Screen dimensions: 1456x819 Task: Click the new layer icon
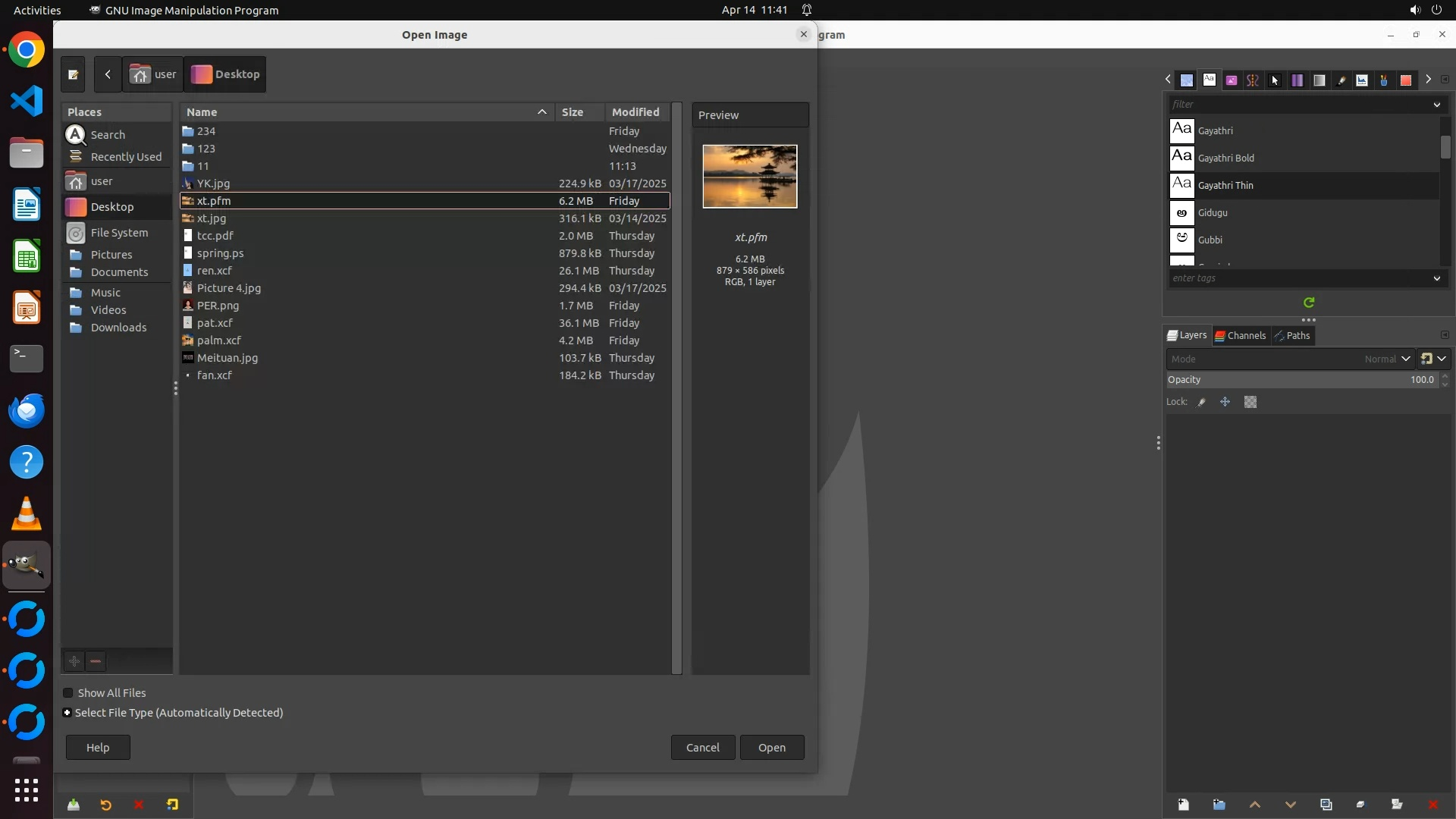(x=1183, y=805)
